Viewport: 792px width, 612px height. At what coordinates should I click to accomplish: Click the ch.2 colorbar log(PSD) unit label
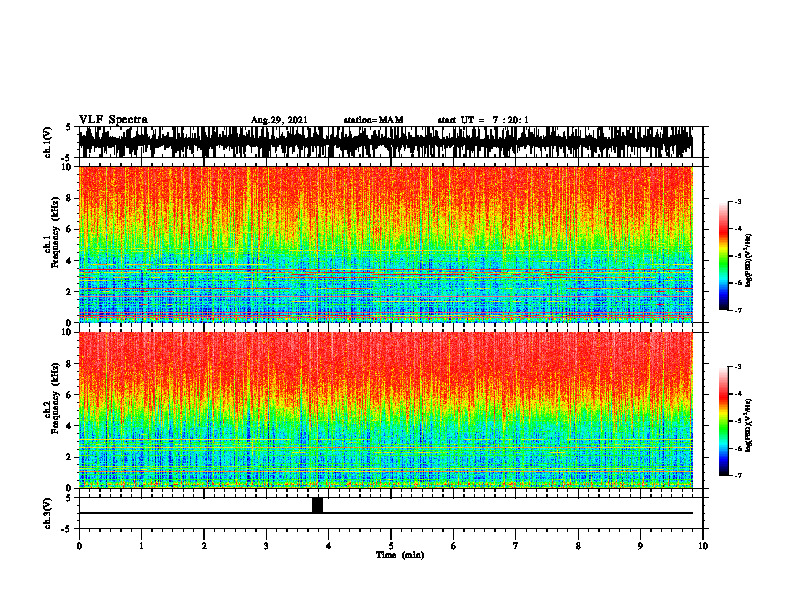(x=748, y=425)
